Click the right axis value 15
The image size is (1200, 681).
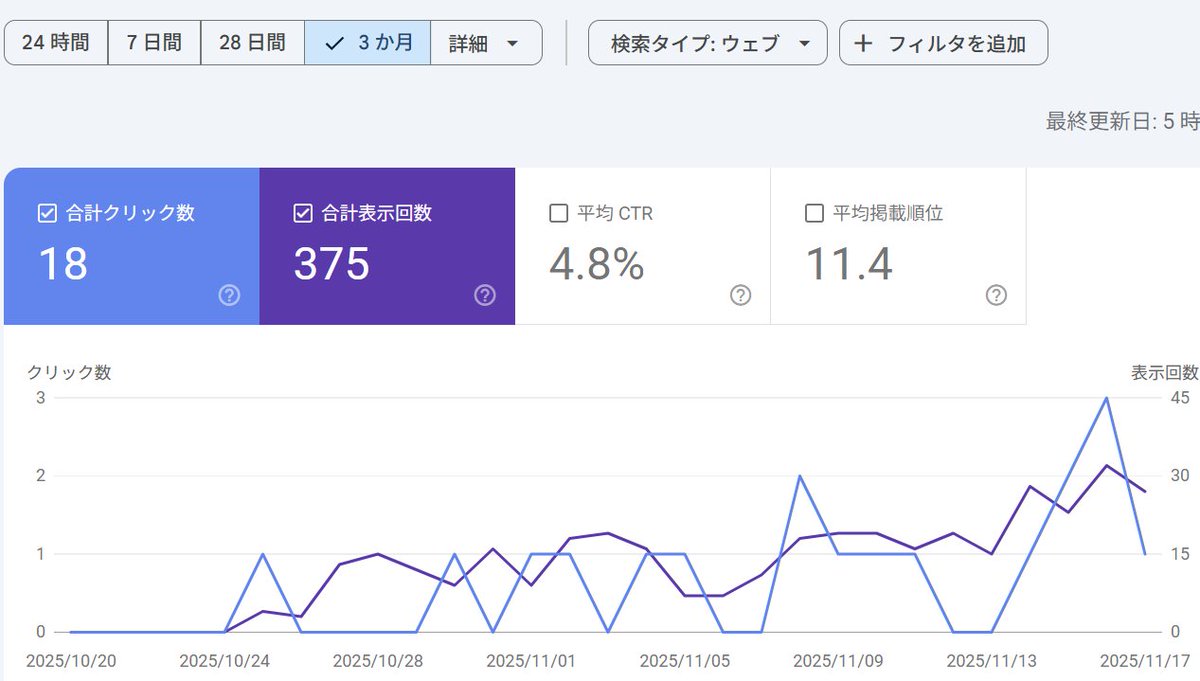[x=1179, y=553]
